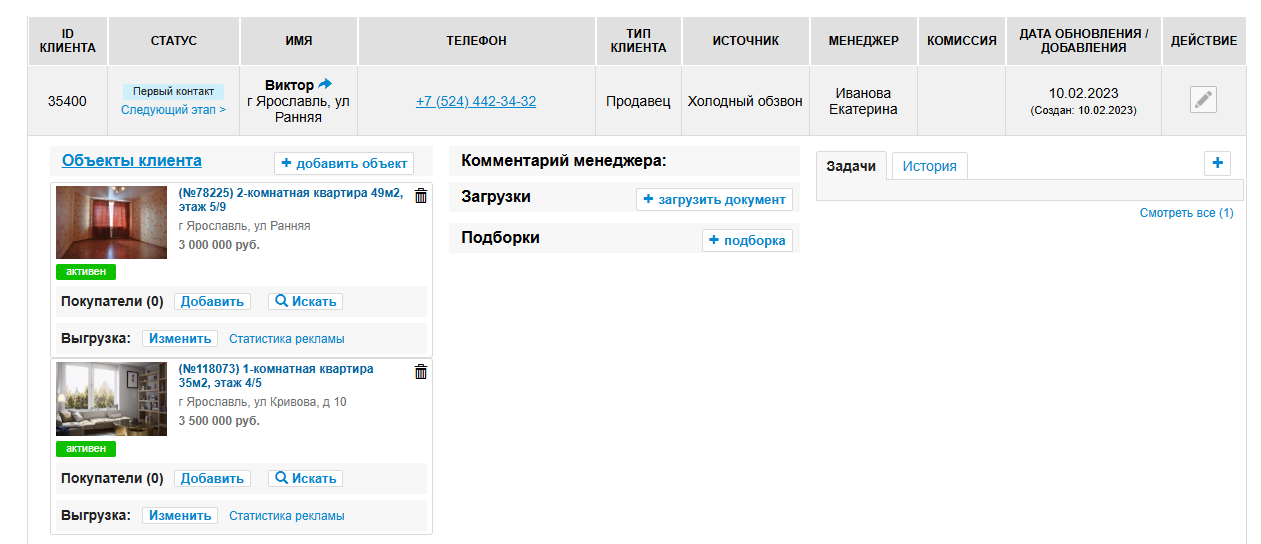This screenshot has height=544, width=1261.
Task: Delete the 1-комнатная квартира listing via trash icon
Action: [420, 372]
